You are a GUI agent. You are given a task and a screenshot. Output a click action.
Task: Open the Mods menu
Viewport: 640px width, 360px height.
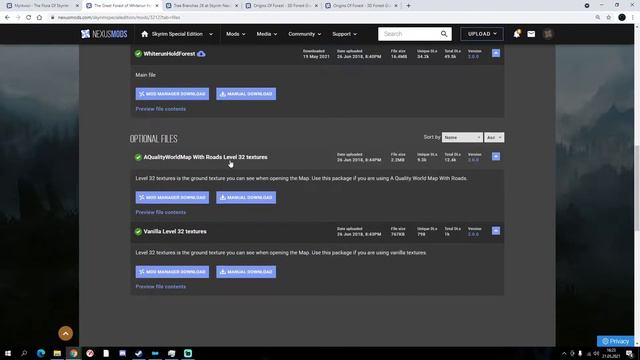click(x=236, y=34)
